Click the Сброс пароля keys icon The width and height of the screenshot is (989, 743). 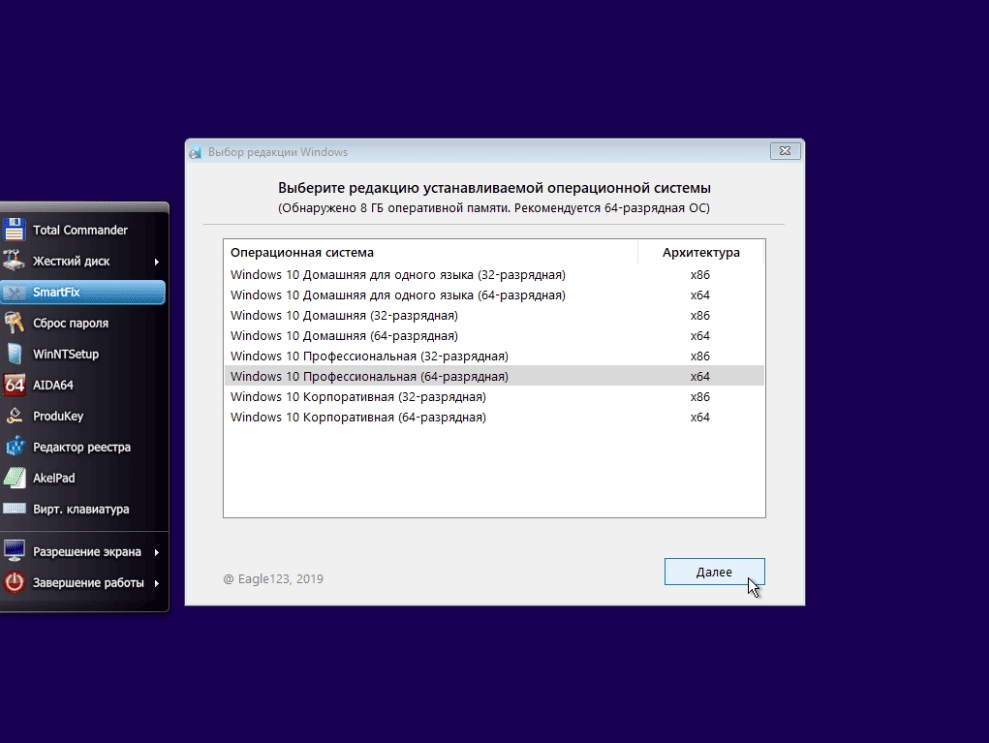(14, 322)
